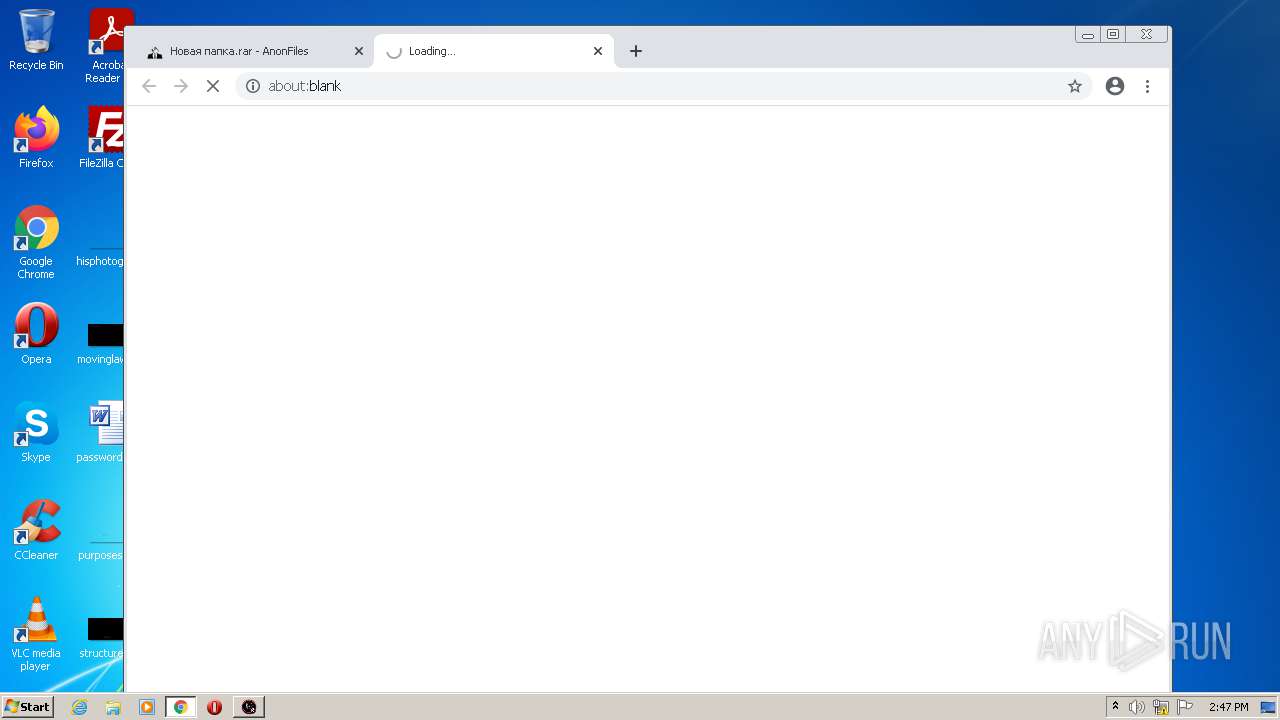Show desktop button at taskbar end
The width and height of the screenshot is (1280, 720).
click(1270, 707)
